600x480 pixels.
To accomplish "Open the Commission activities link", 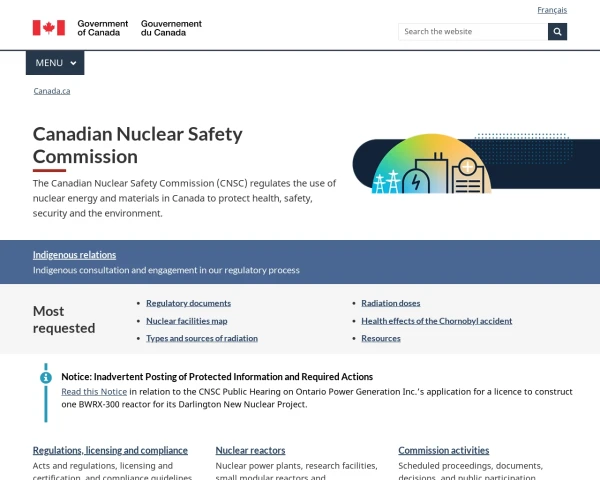I will [x=443, y=450].
